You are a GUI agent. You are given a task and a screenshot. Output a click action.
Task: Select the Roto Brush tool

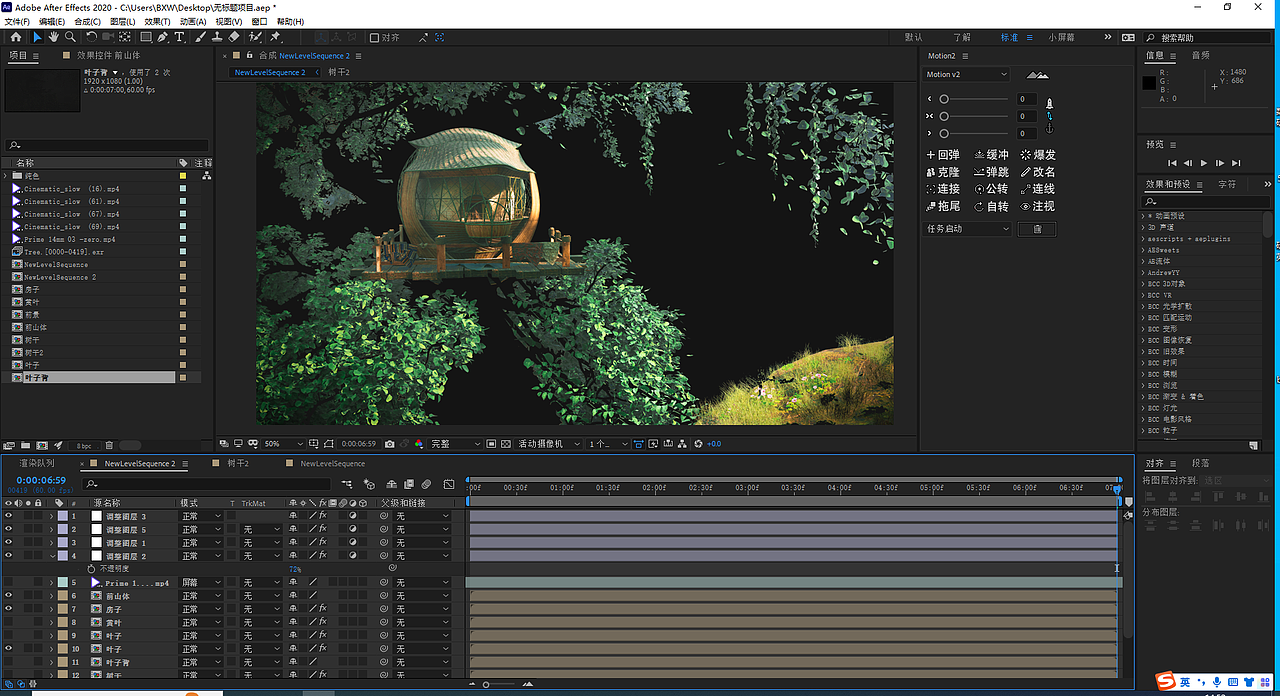[x=255, y=37]
